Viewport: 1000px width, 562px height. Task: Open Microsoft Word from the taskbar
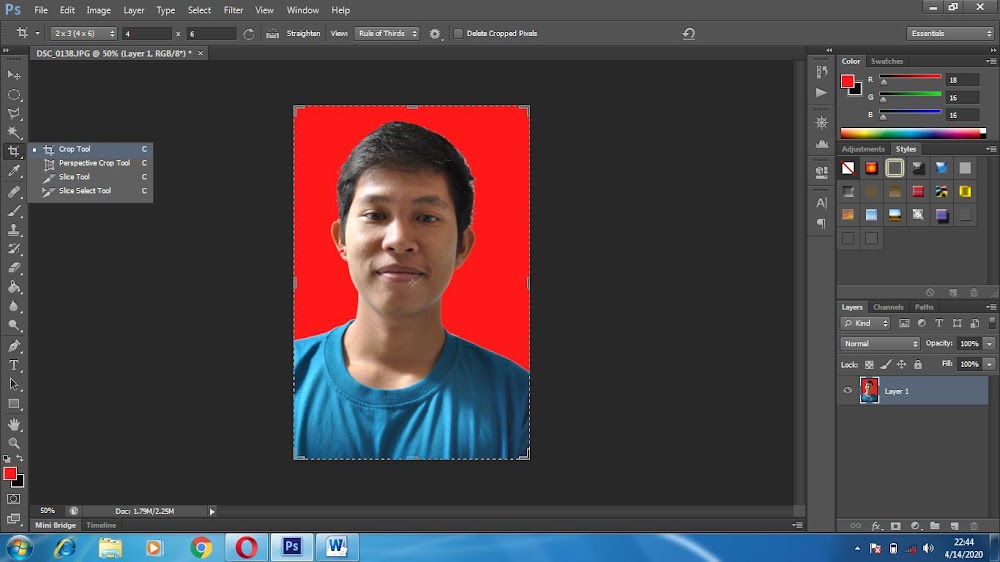(x=336, y=547)
